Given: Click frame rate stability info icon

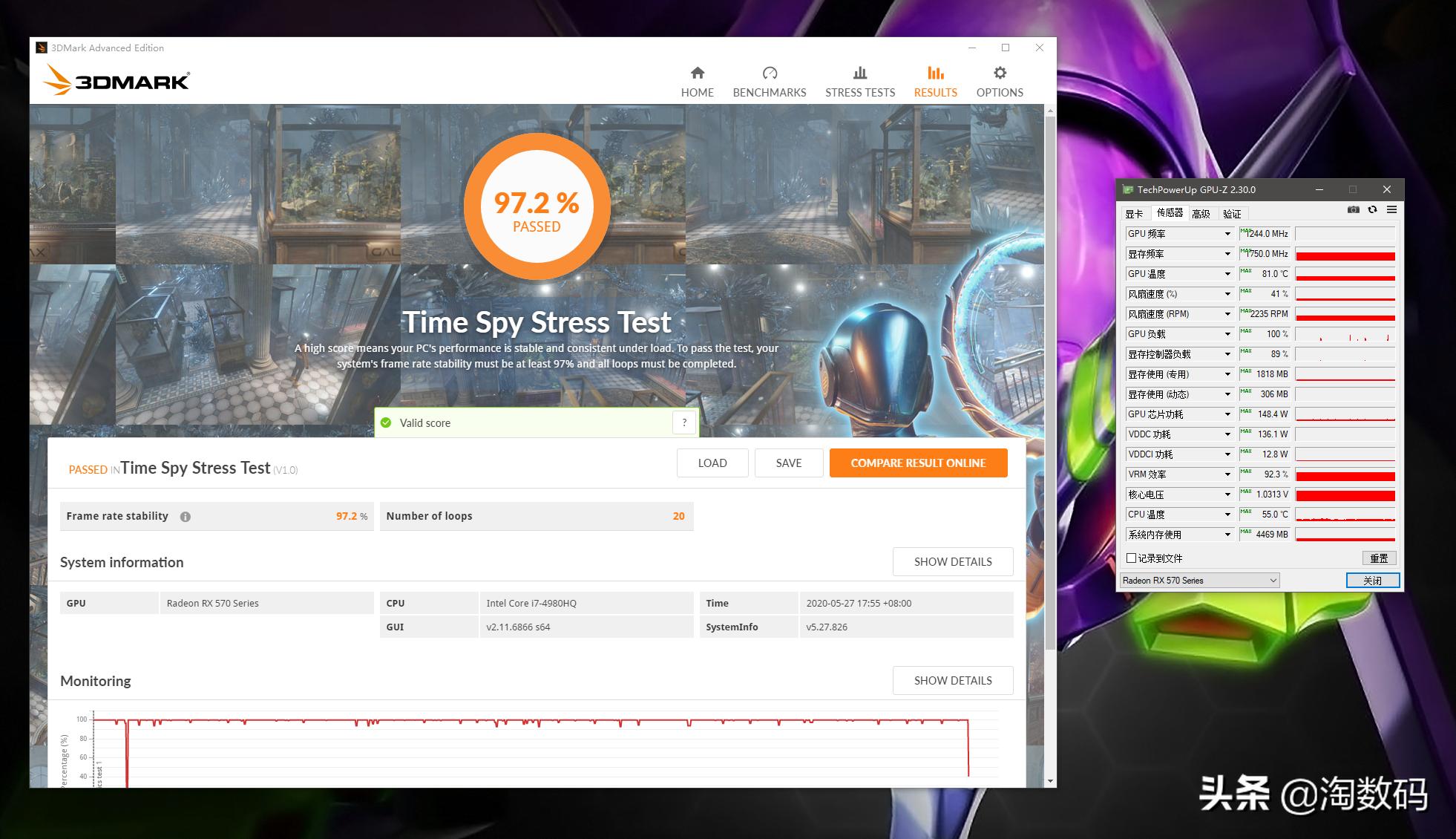Looking at the screenshot, I should (186, 517).
